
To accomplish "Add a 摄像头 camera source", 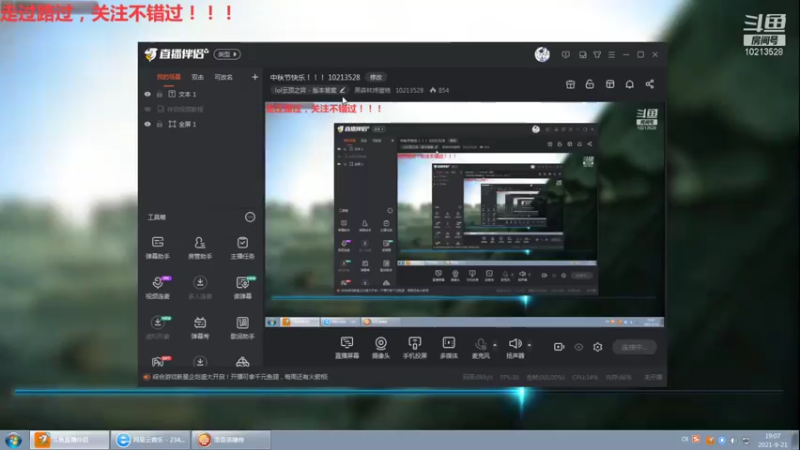I will coord(381,347).
